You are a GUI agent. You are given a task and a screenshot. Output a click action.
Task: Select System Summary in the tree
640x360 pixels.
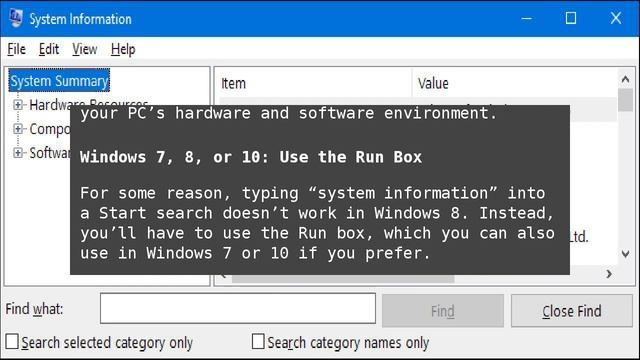(x=59, y=81)
